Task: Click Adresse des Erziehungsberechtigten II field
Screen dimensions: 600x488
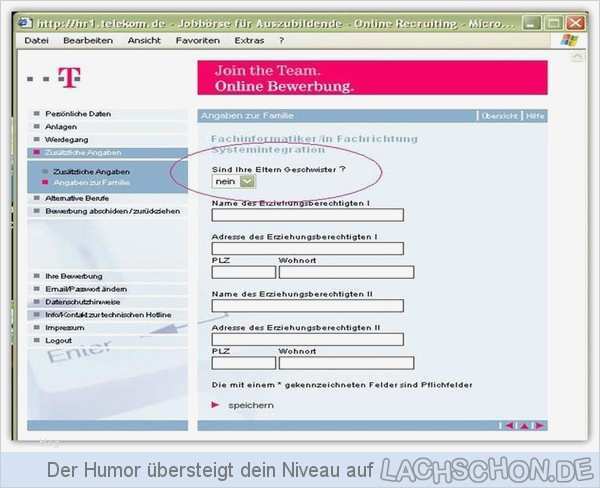Action: tap(308, 339)
